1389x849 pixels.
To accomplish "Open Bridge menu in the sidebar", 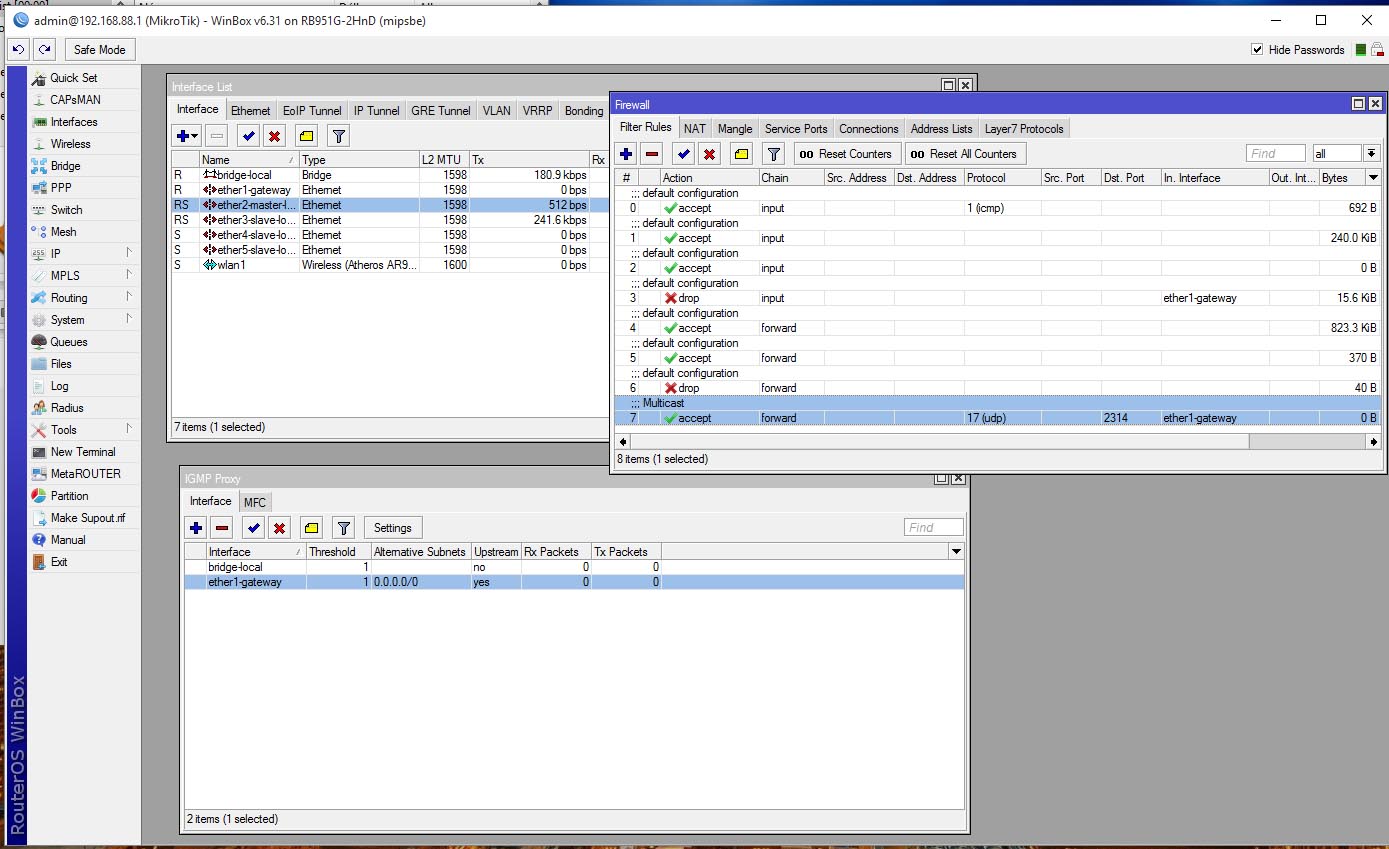I will click(65, 166).
